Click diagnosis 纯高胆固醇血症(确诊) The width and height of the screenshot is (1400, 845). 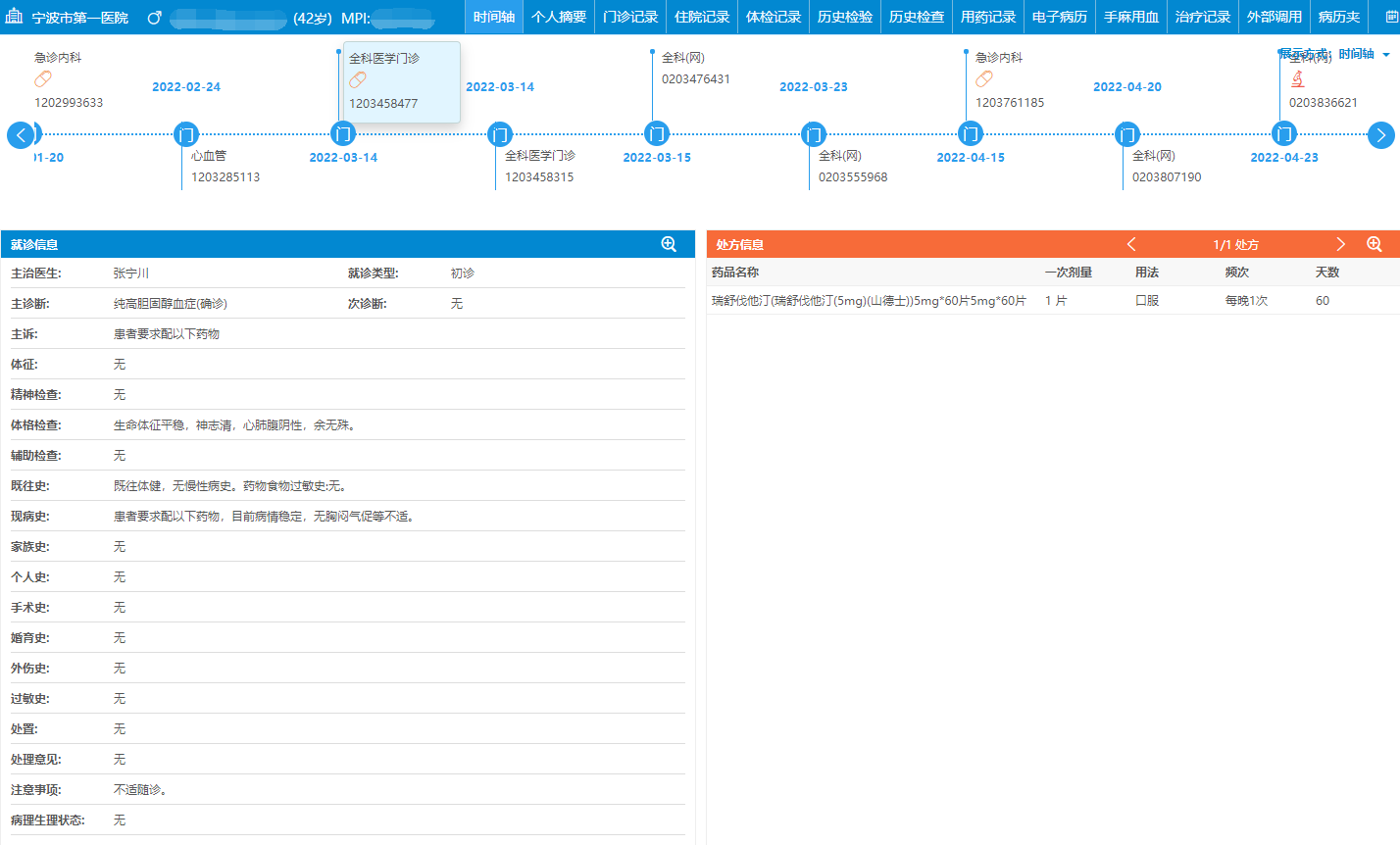171,304
